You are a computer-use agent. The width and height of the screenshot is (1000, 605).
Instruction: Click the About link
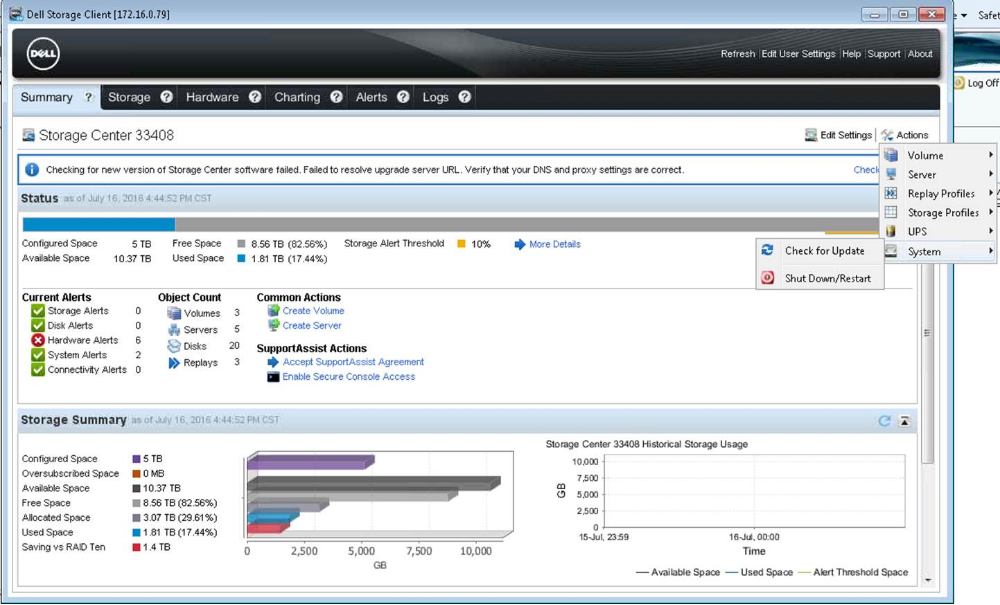pos(920,54)
